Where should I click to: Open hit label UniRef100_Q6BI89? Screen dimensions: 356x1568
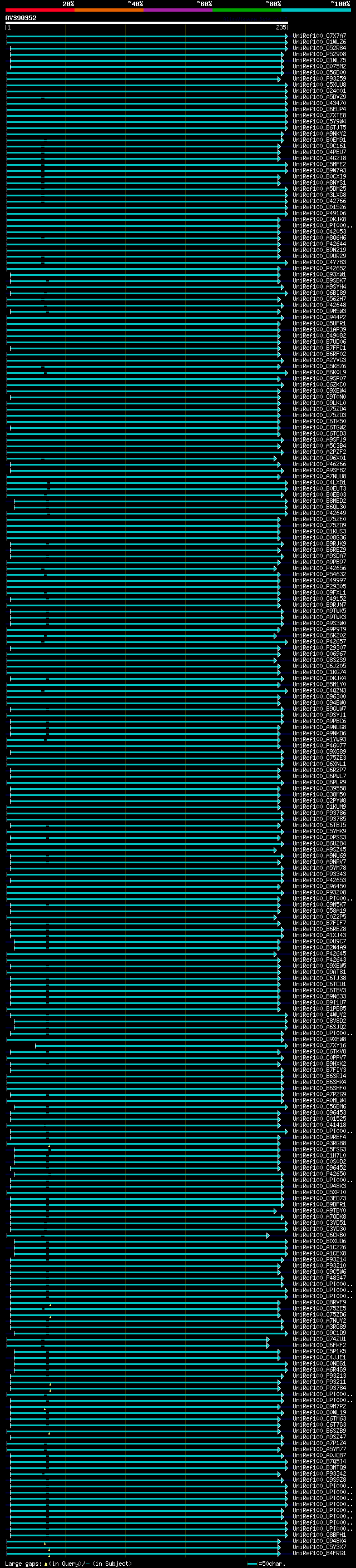point(319,293)
